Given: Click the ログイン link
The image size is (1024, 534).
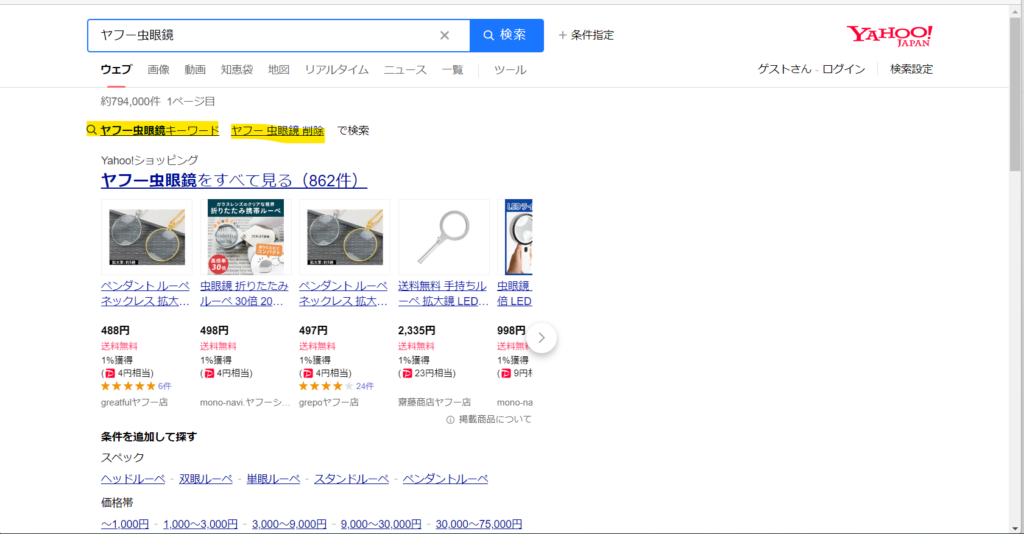Looking at the screenshot, I should (843, 69).
